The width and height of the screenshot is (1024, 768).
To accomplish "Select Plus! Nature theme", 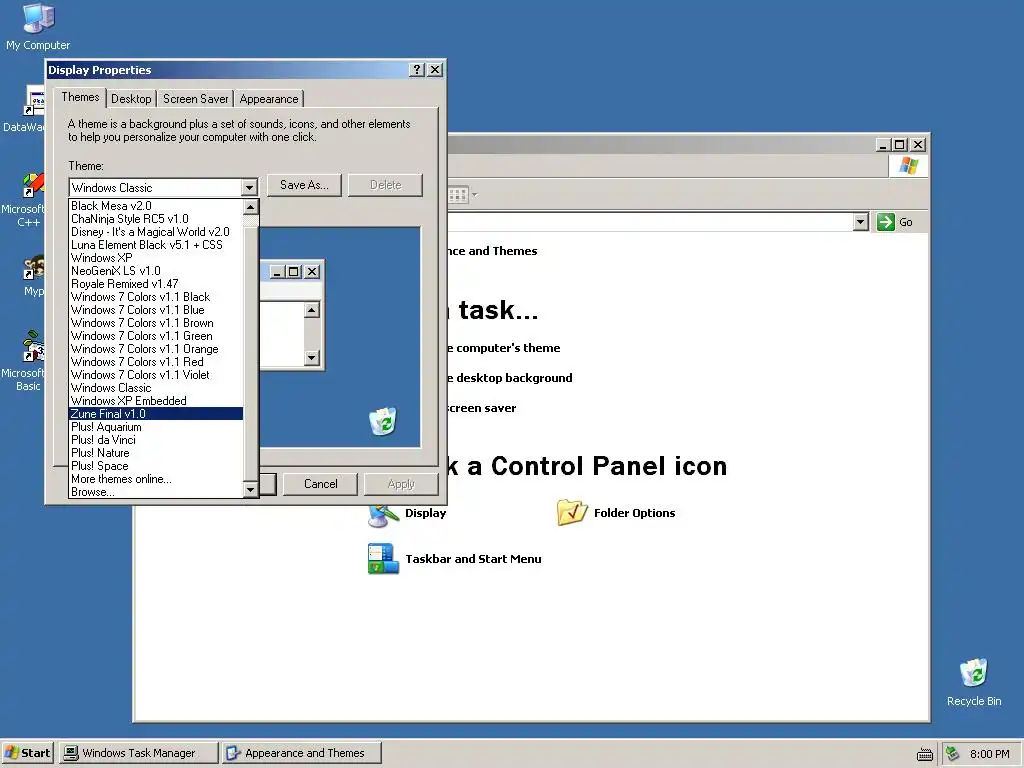I will [x=156, y=453].
